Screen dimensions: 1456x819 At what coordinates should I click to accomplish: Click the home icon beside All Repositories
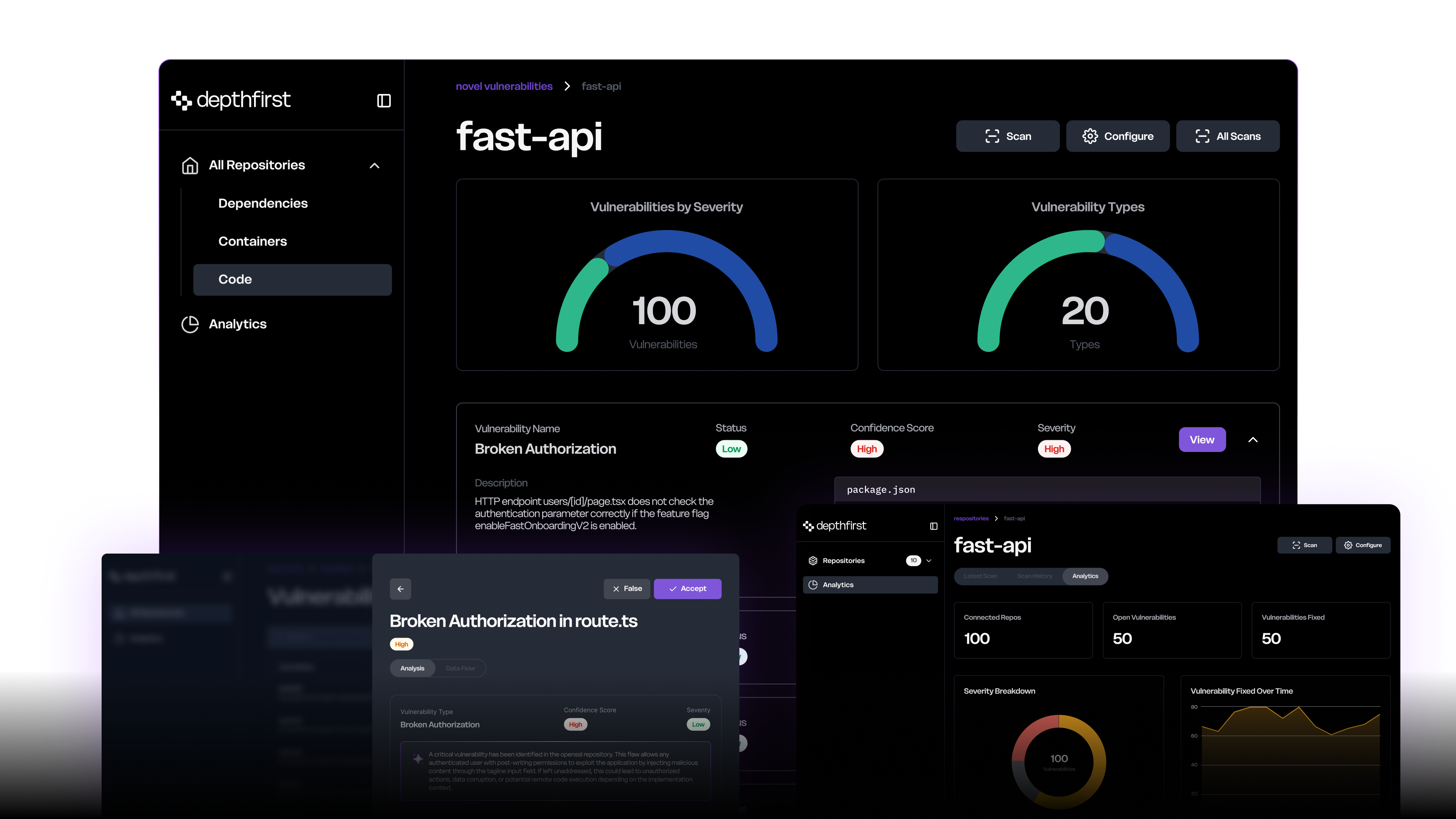(x=190, y=166)
